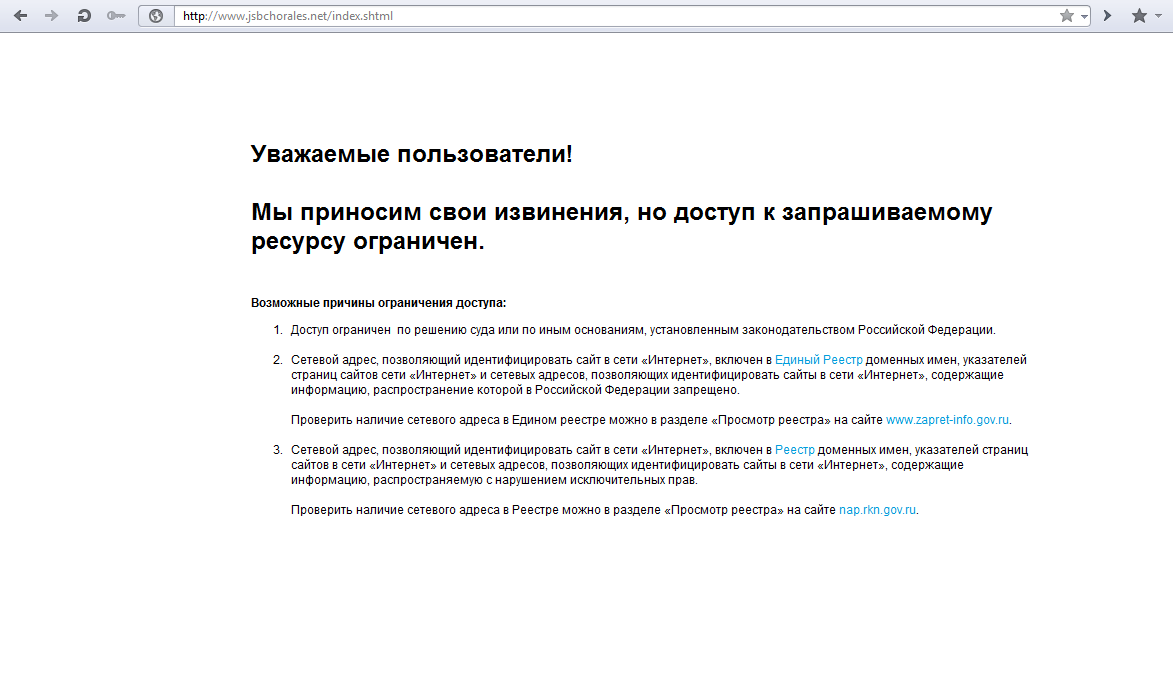Reload the page with the reload icon
Image resolution: width=1173 pixels, height=677 pixels.
84,16
